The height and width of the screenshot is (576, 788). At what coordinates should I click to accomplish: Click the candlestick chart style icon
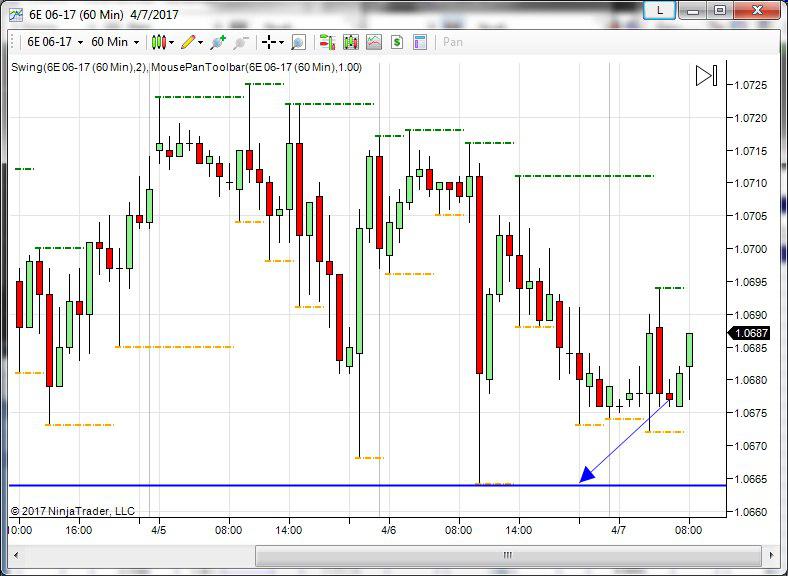tap(159, 42)
